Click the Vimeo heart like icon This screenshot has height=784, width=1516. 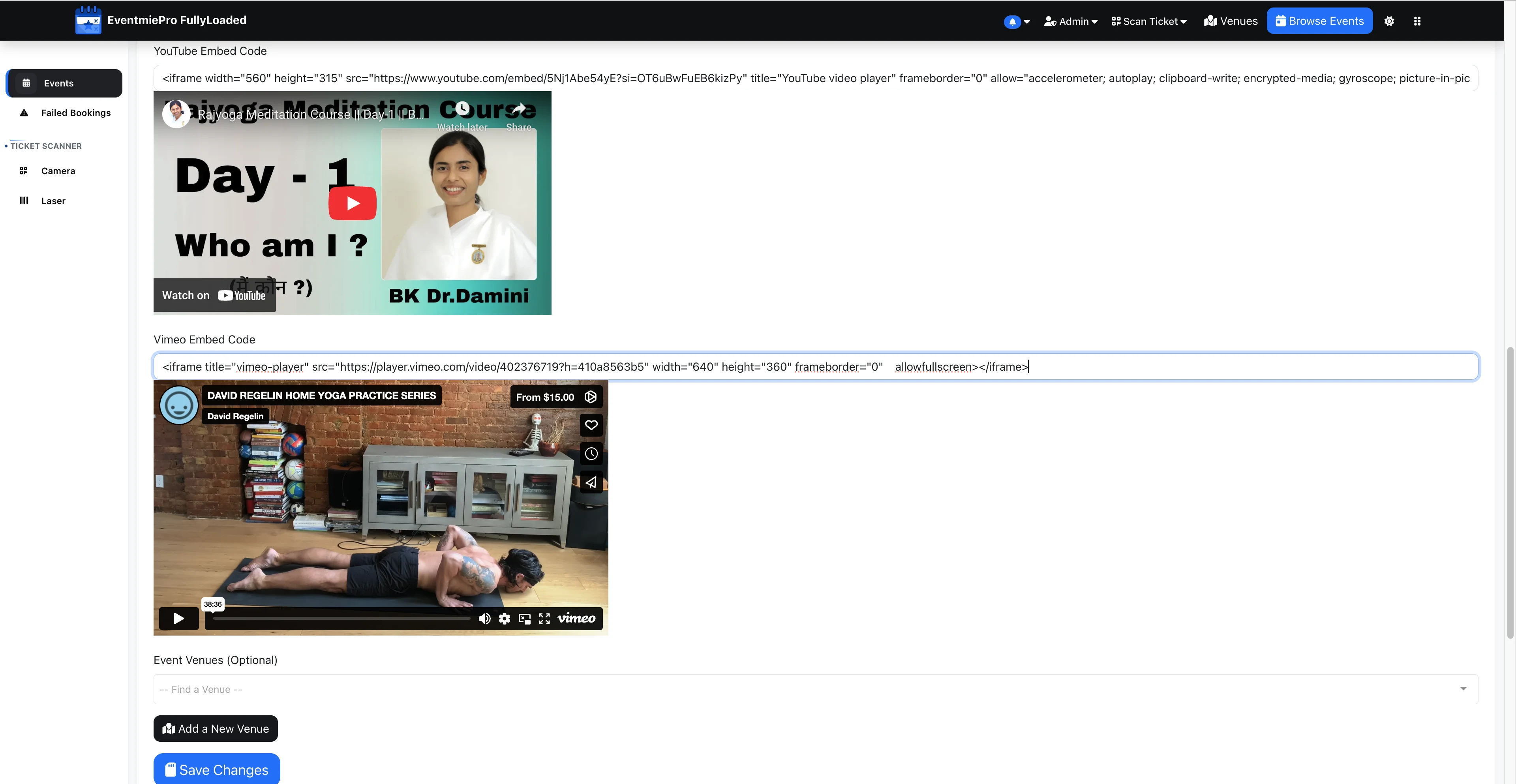[591, 425]
